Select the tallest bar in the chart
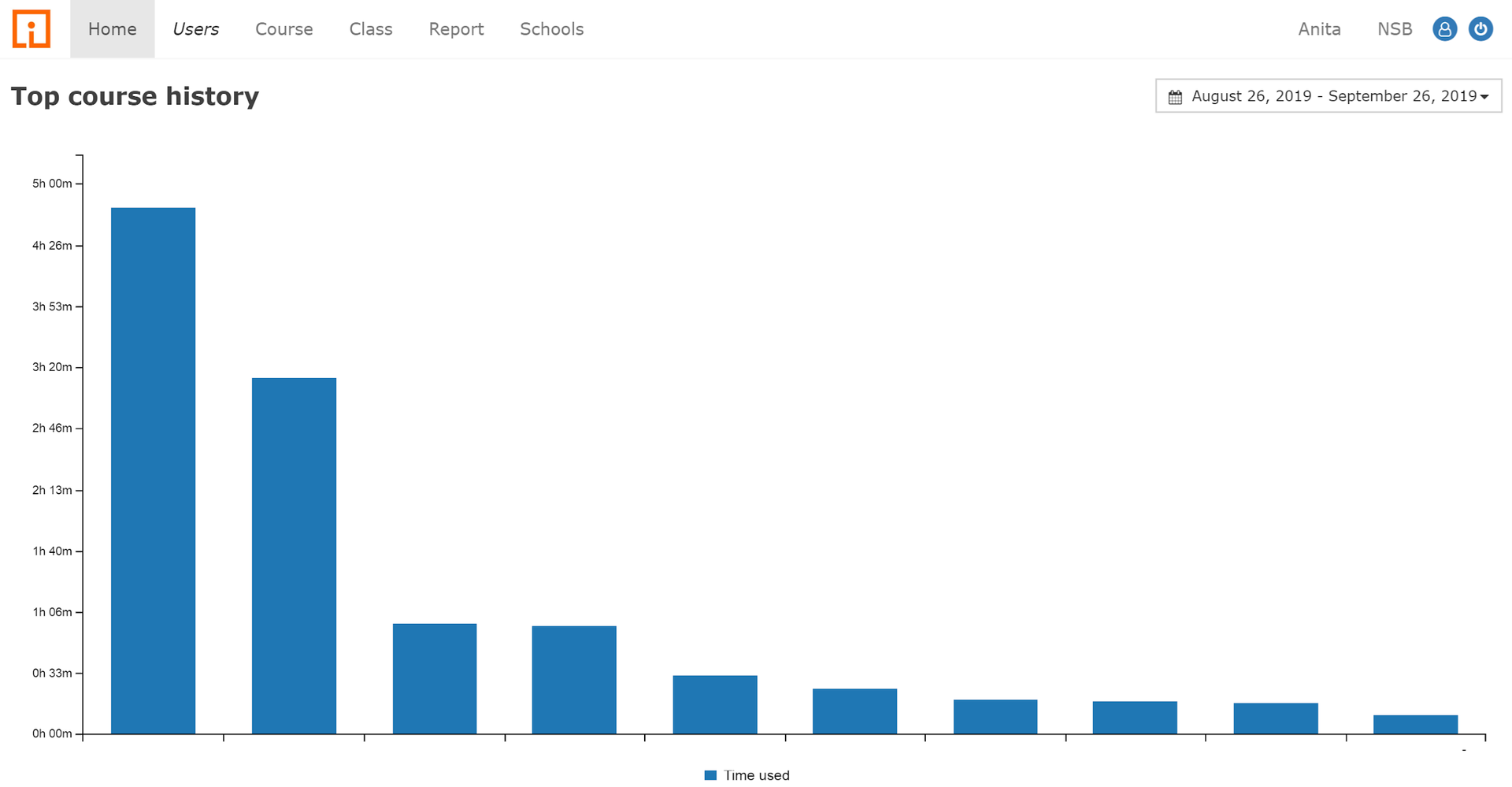1512x787 pixels. [153, 470]
